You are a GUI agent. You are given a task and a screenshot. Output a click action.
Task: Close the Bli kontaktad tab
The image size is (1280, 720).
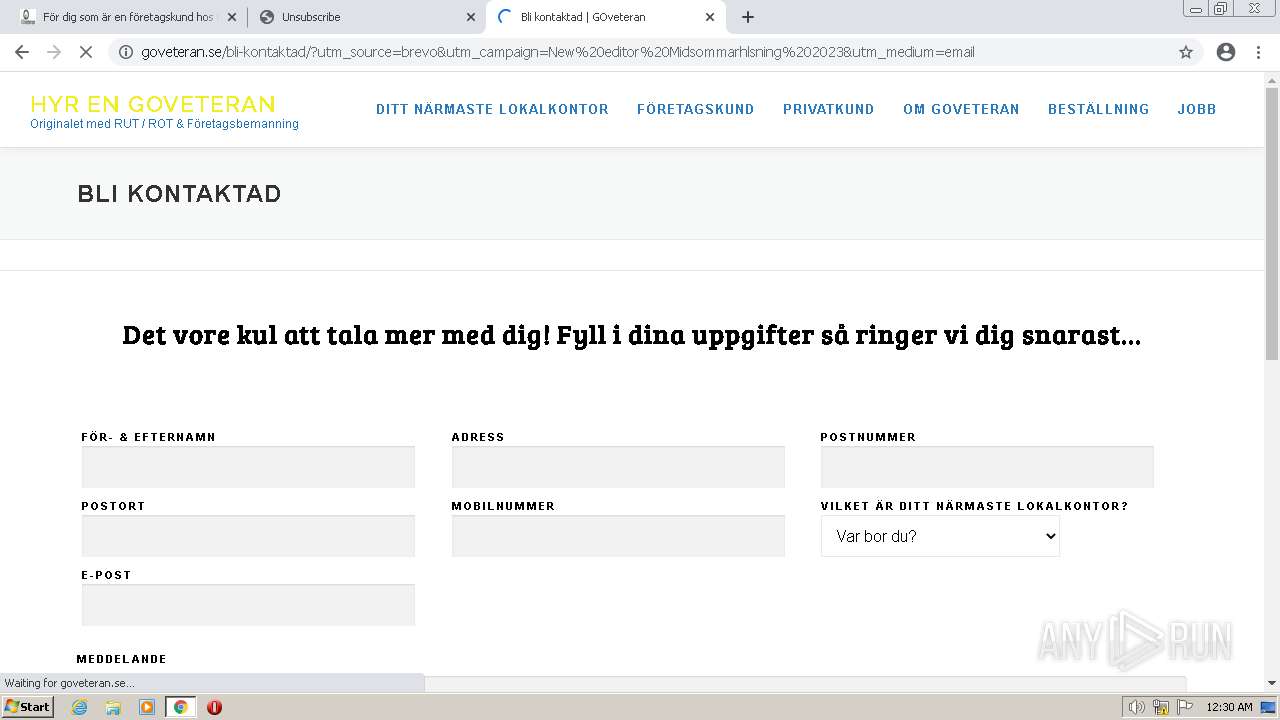point(710,17)
